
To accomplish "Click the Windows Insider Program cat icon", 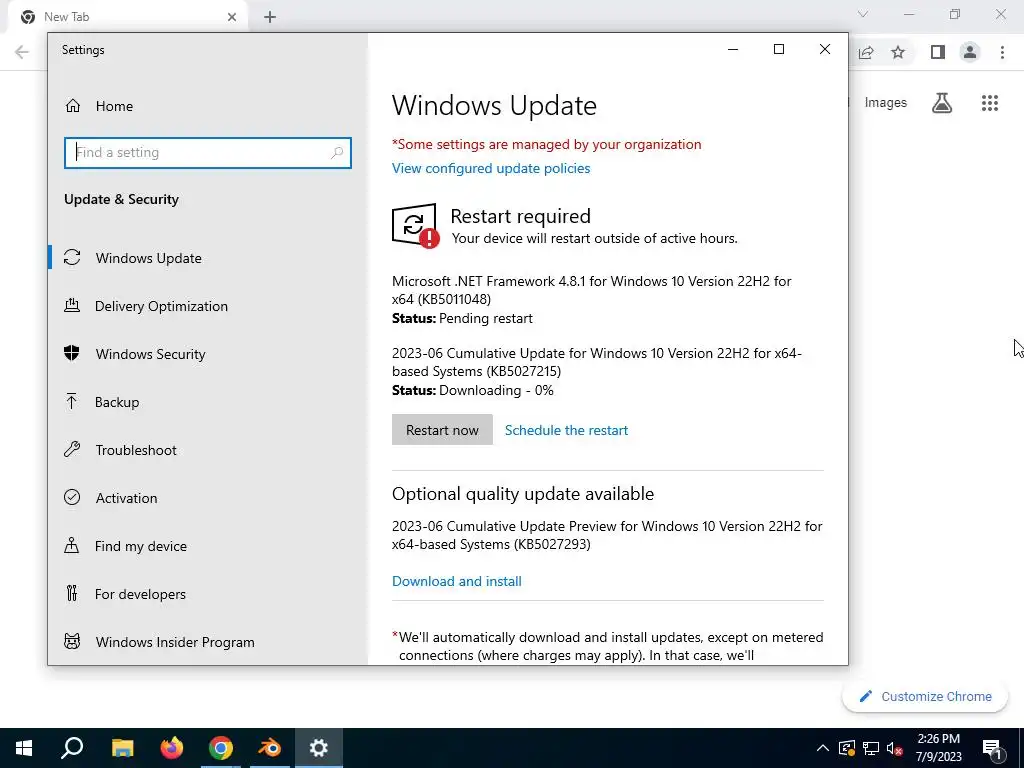I will click(x=72, y=641).
